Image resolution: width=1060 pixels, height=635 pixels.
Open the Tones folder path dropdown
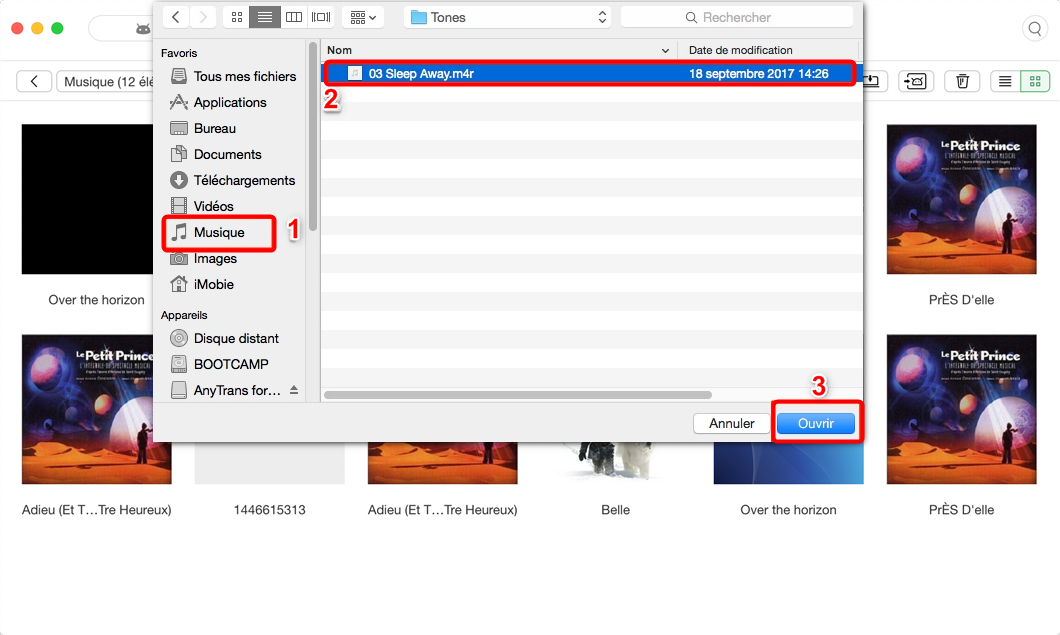[507, 17]
